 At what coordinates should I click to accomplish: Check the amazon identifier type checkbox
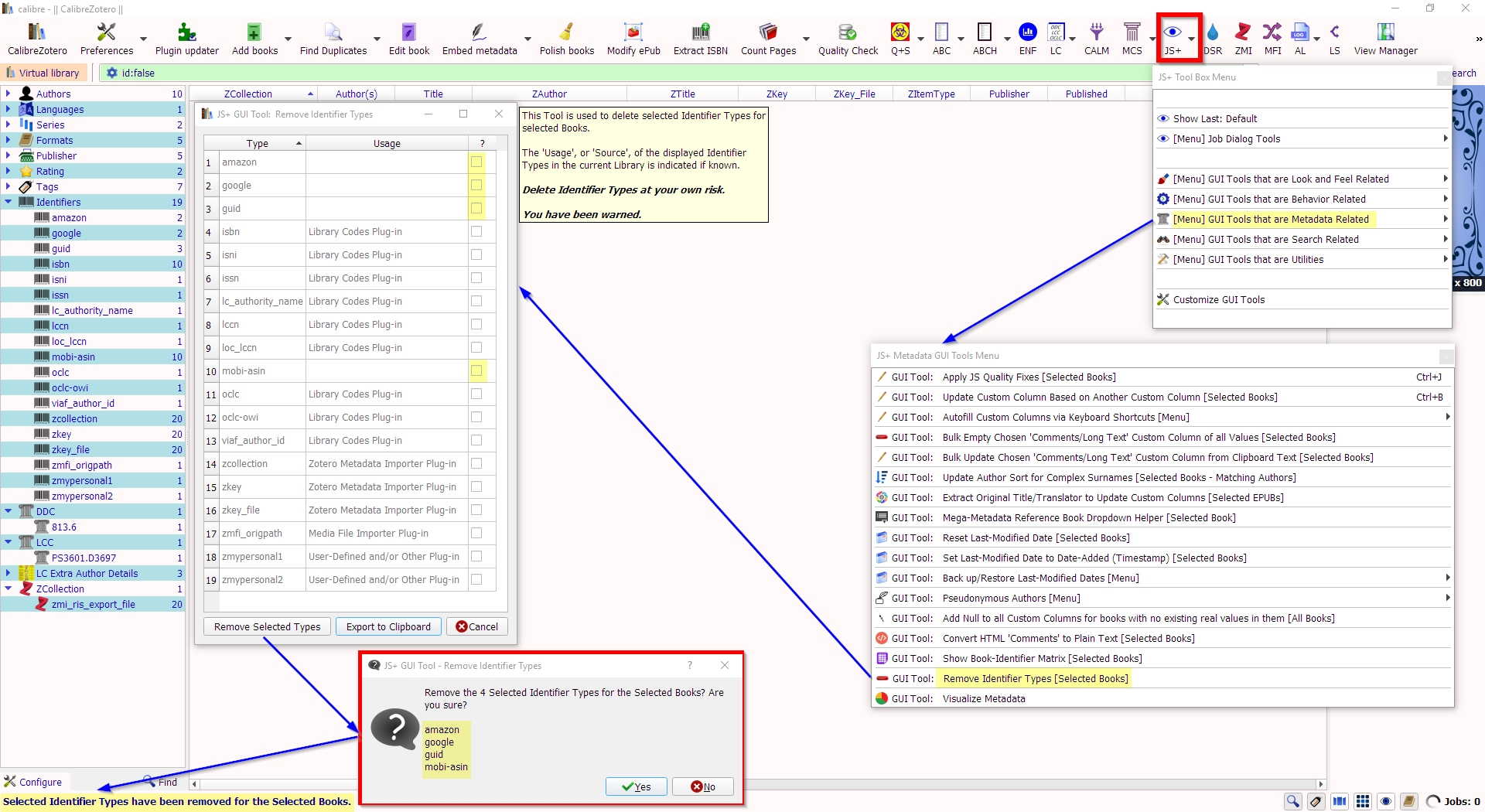tap(476, 162)
